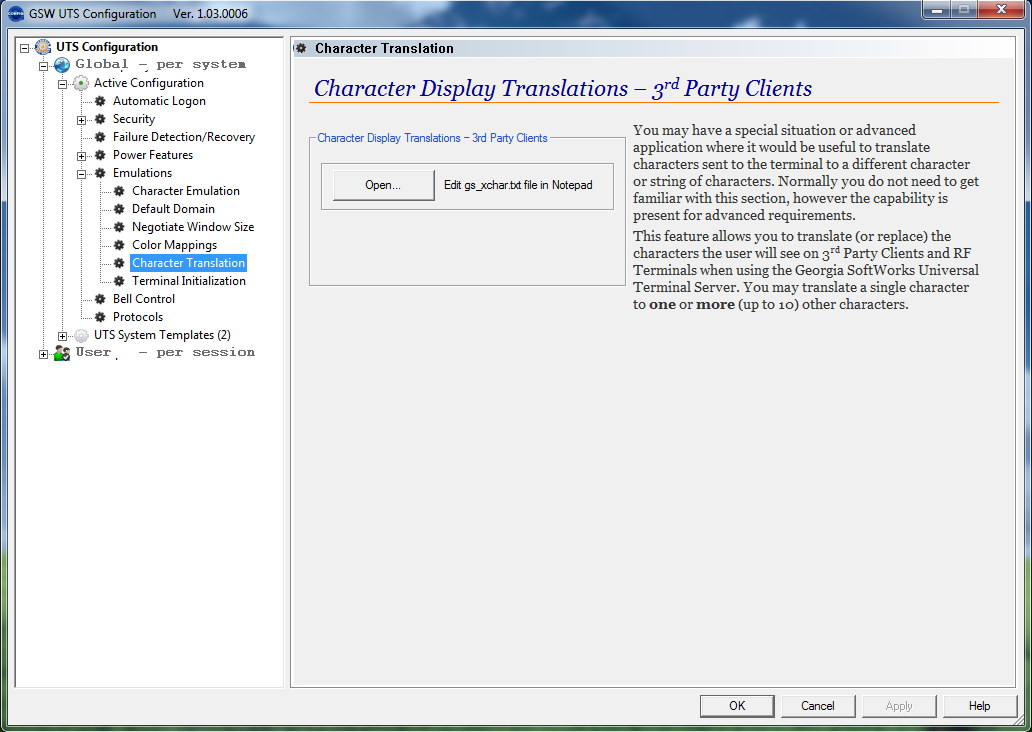Image resolution: width=1032 pixels, height=732 pixels.
Task: Open Color Mappings settings
Action: coord(174,245)
